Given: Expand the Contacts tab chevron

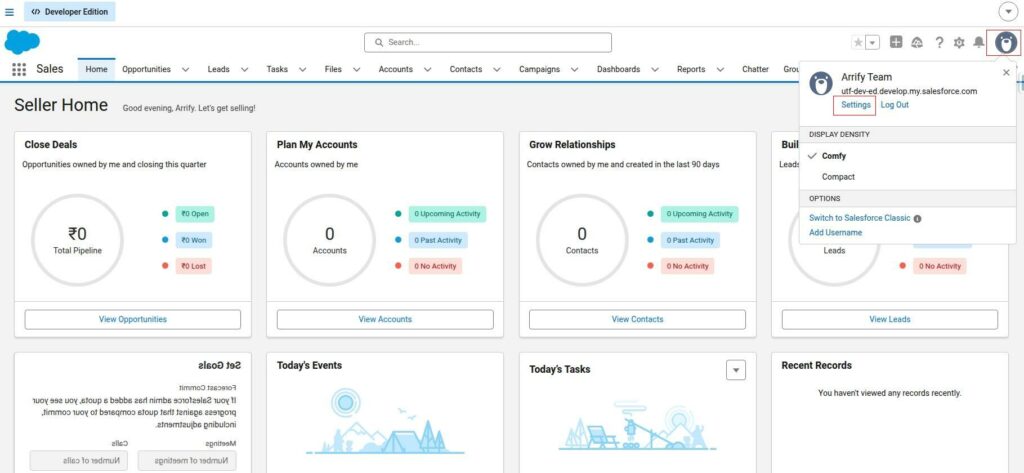Looking at the screenshot, I should coord(496,69).
